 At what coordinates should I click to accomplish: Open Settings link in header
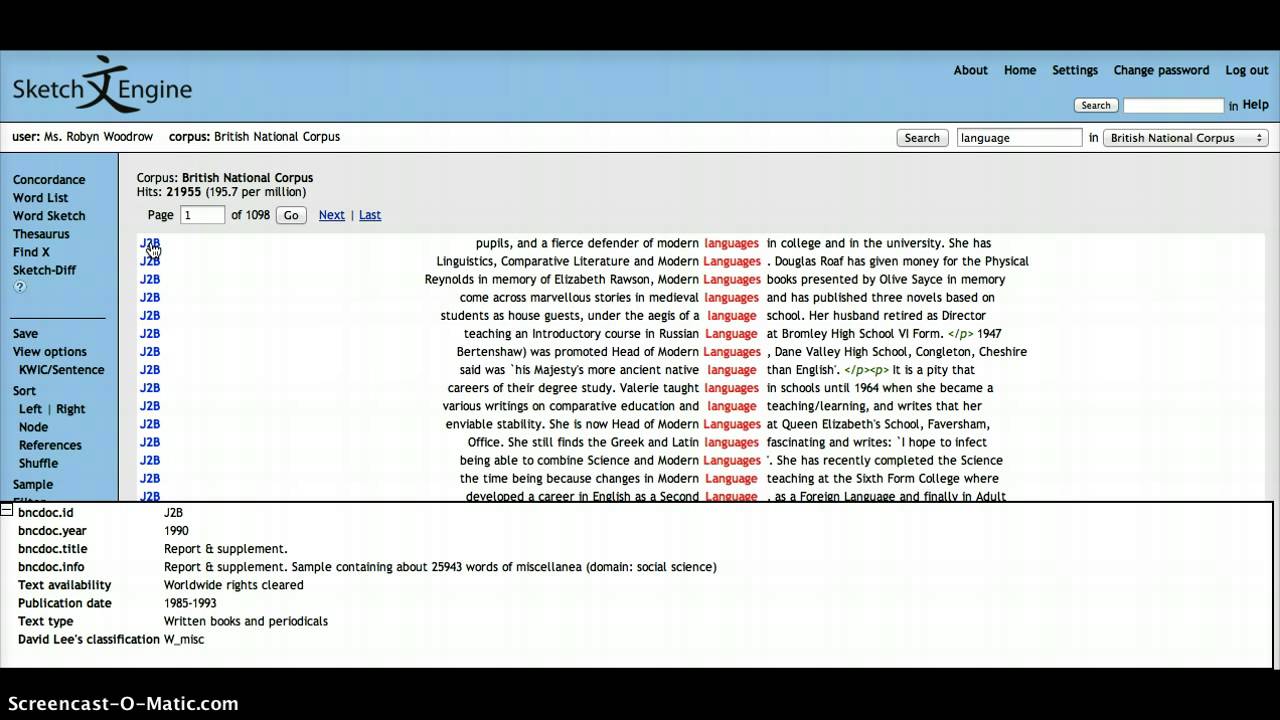point(1075,70)
